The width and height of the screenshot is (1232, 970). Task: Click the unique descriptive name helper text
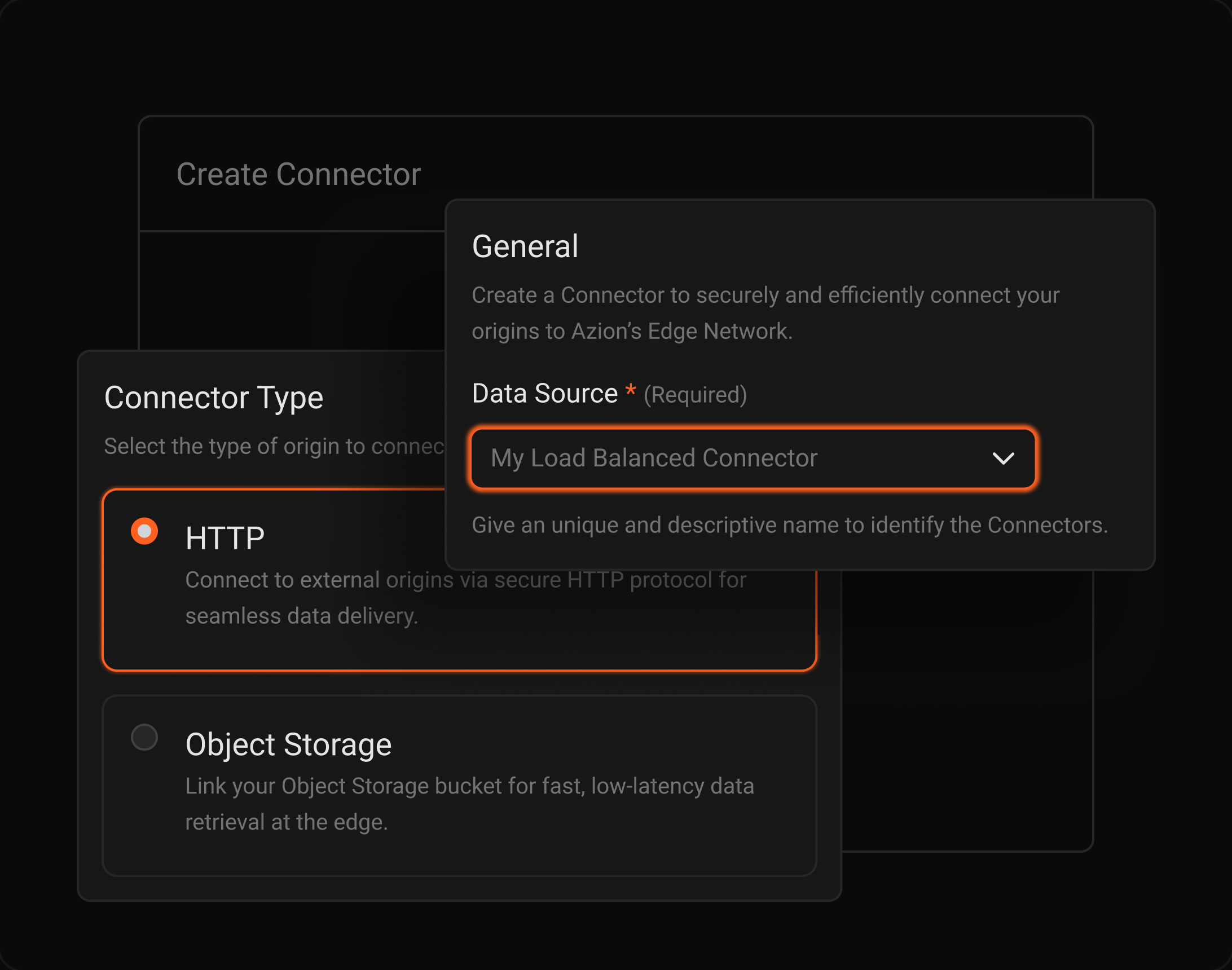pyautogui.click(x=790, y=524)
